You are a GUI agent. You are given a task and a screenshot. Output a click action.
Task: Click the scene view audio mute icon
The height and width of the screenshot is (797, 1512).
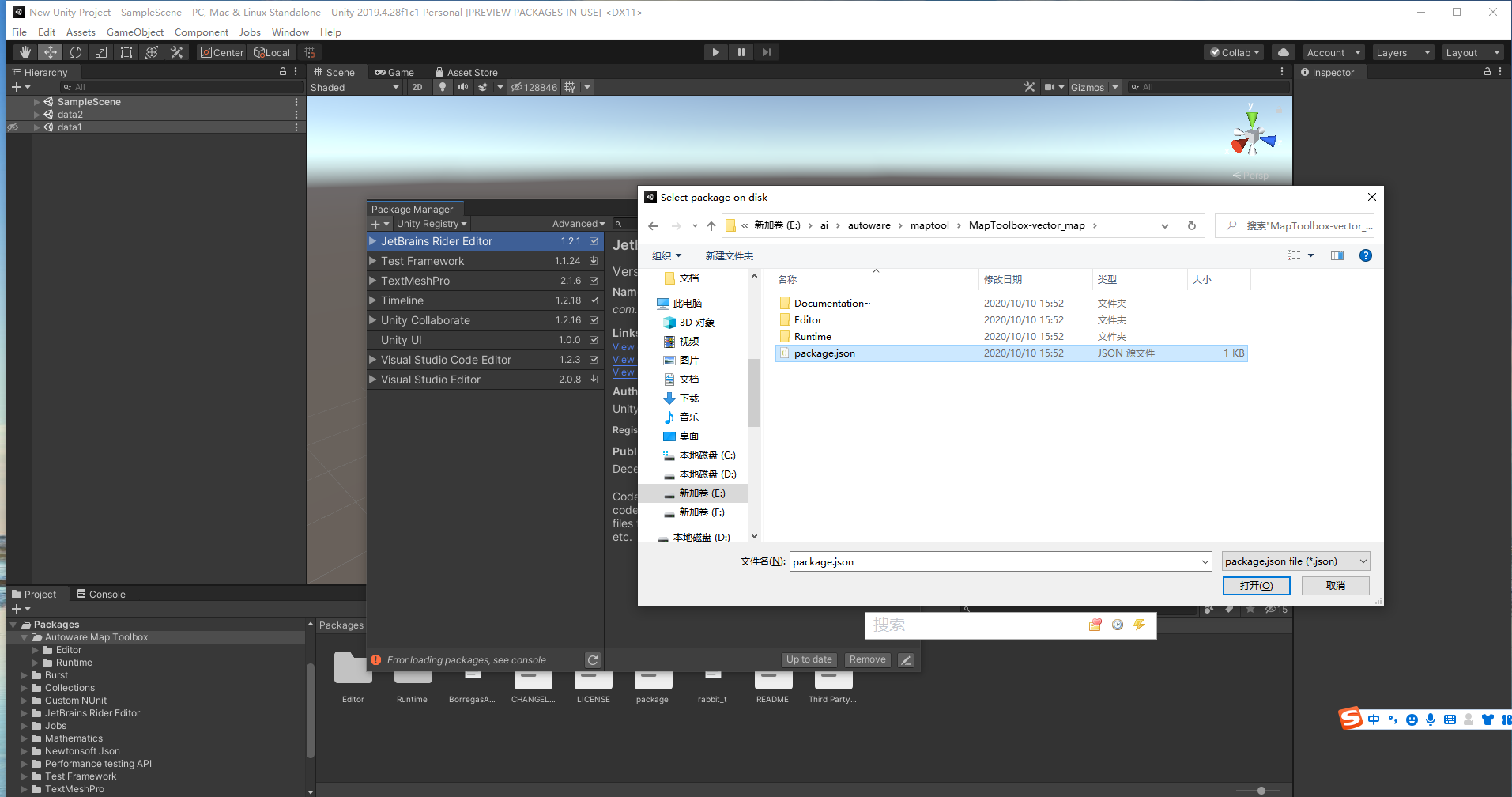point(463,87)
